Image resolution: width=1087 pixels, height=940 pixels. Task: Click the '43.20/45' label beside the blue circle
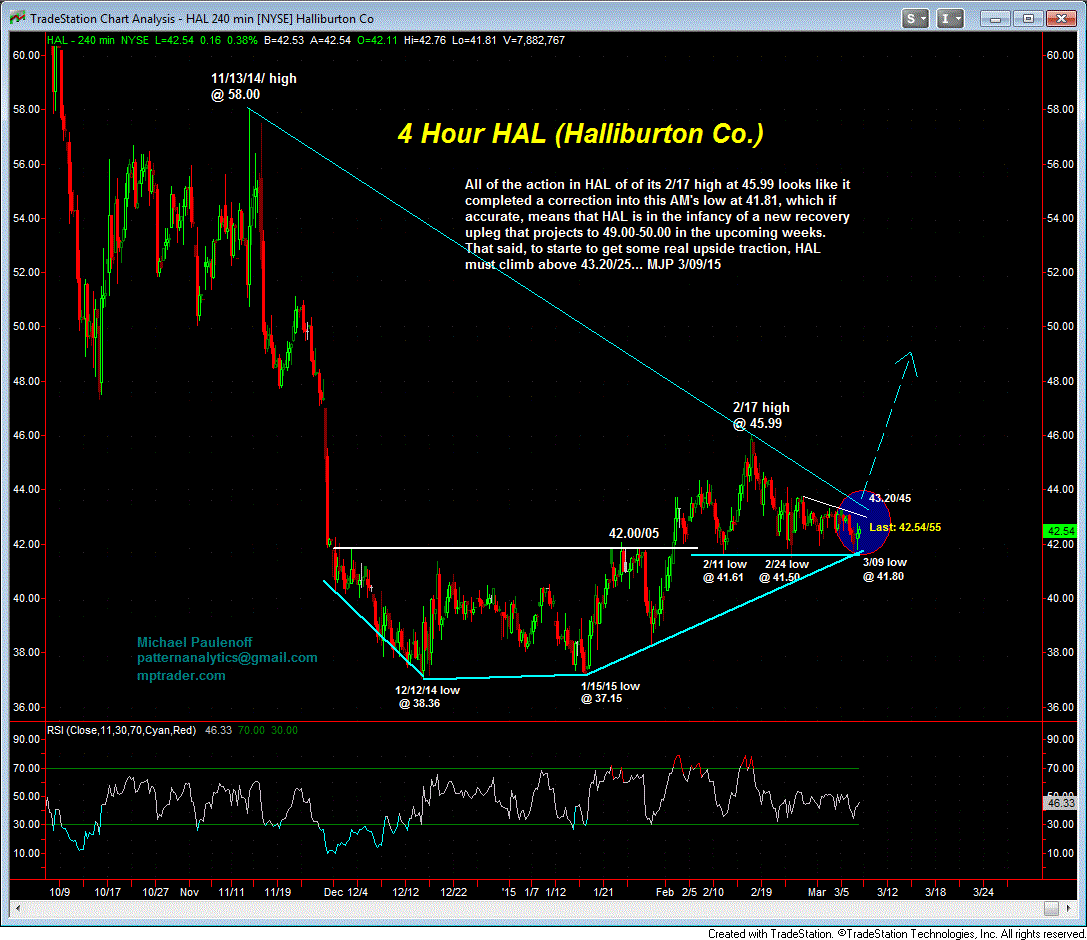pos(889,498)
